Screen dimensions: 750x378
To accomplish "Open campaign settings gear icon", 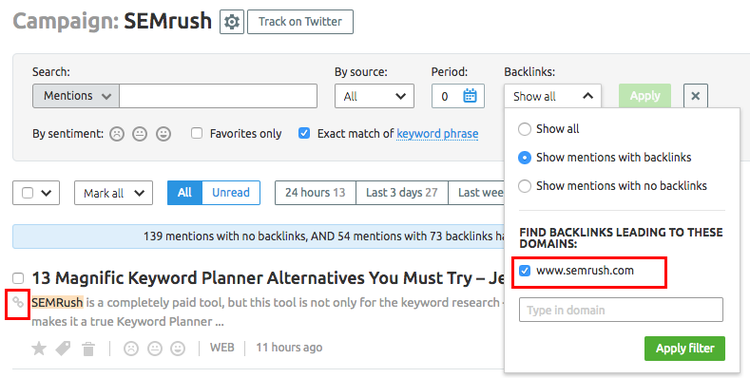I will (x=232, y=22).
